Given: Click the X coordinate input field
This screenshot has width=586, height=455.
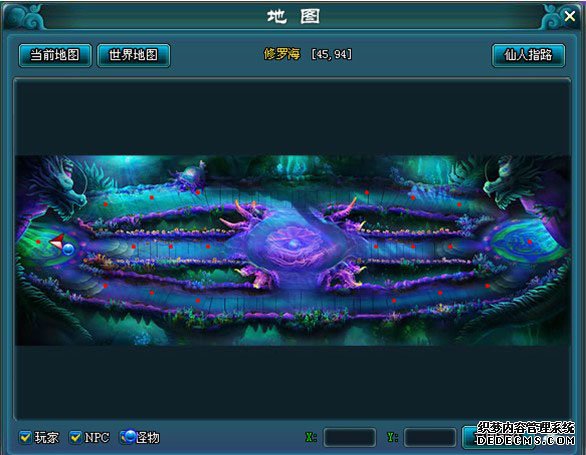Looking at the screenshot, I should coord(350,437).
